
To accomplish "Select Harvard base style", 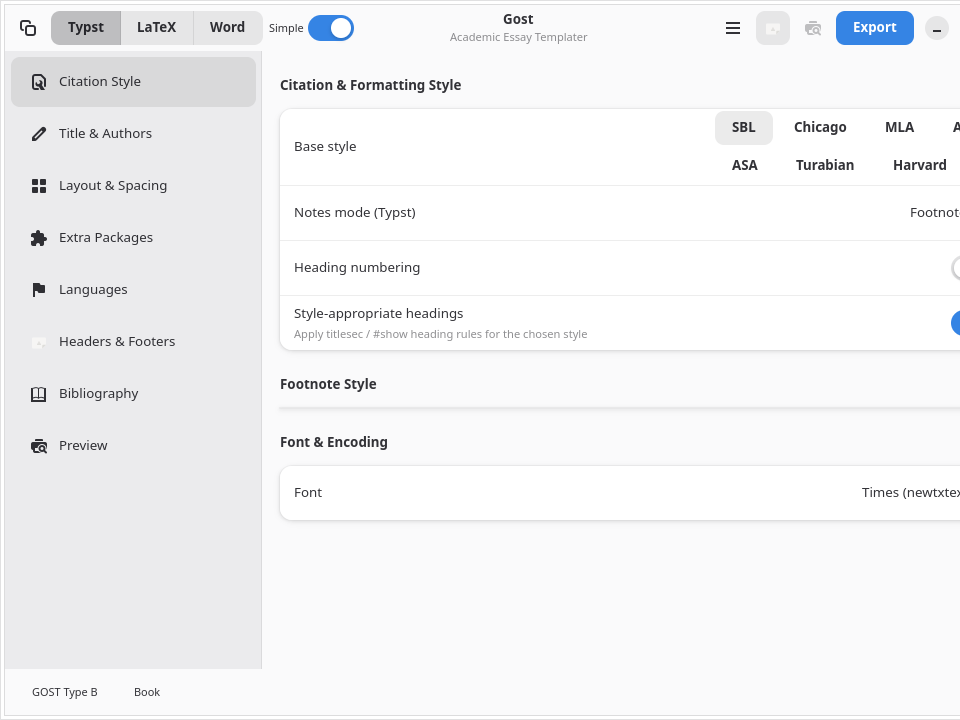I will 920,166.
